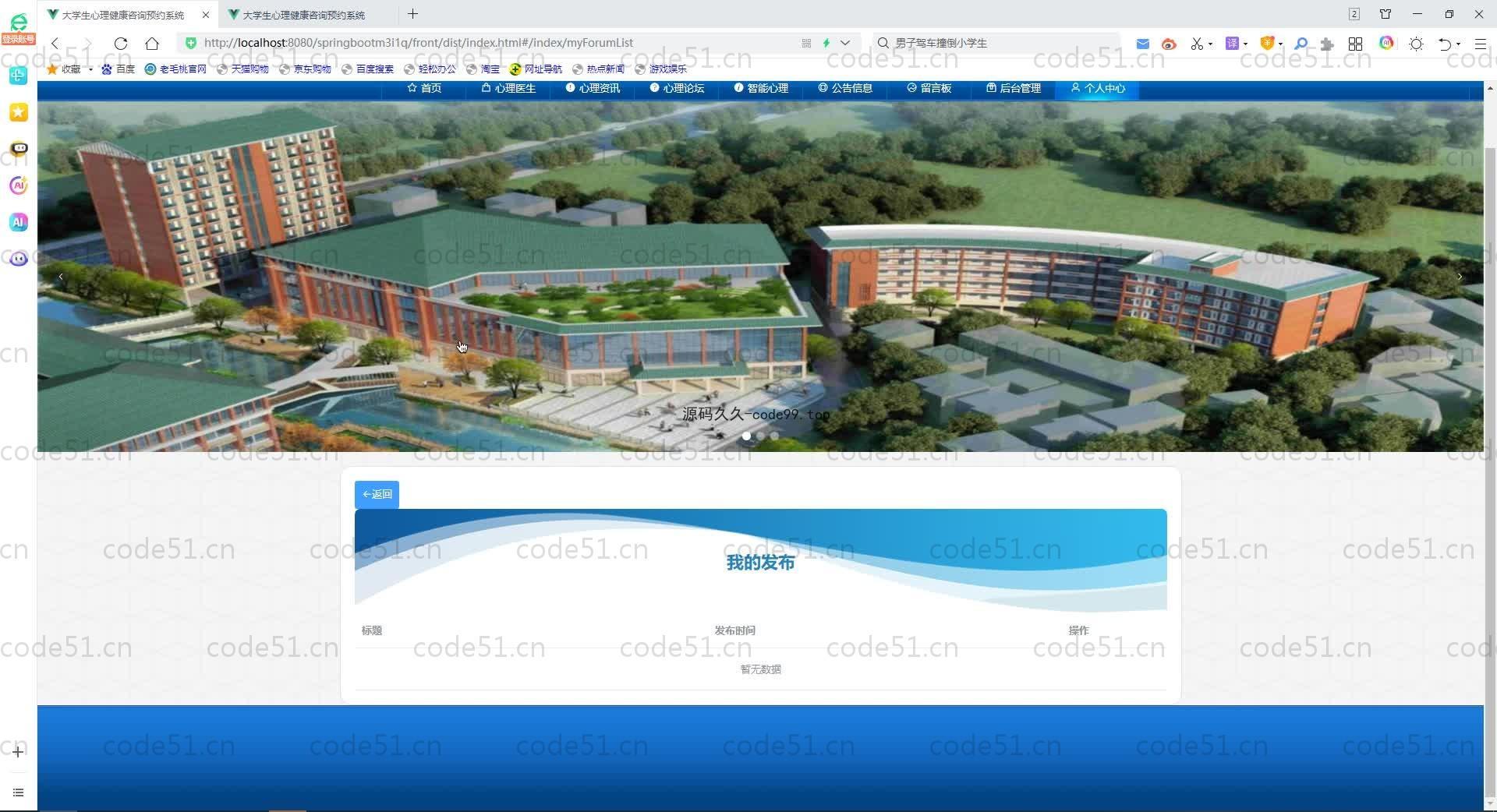
Task: Click the purple translate icon
Action: pyautogui.click(x=1232, y=44)
